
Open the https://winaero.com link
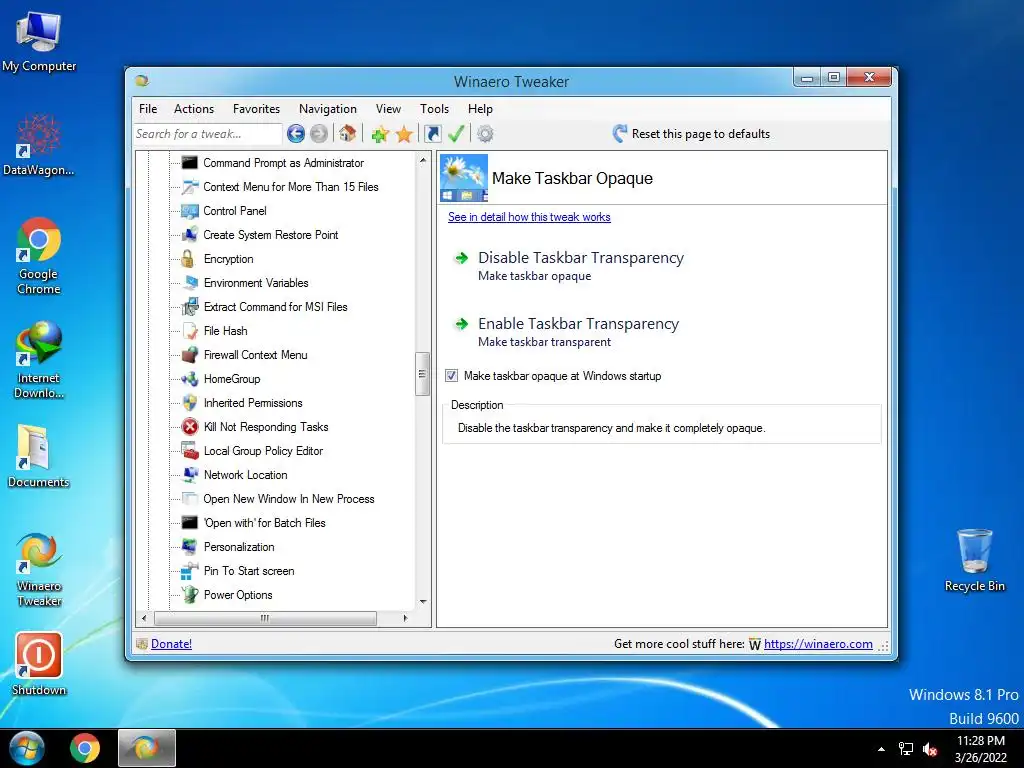[818, 644]
